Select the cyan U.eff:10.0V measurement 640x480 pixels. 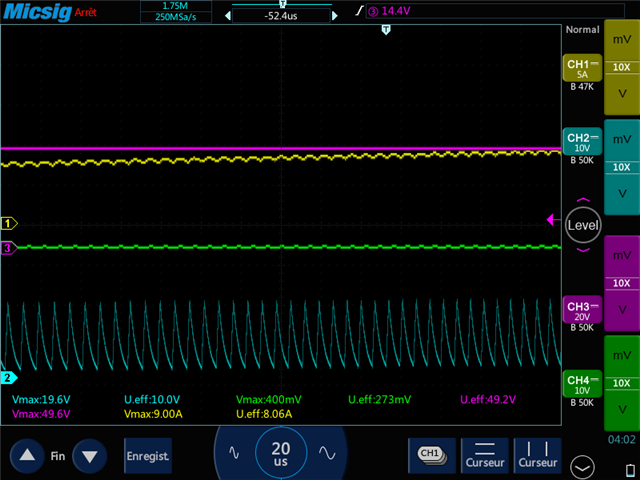point(152,400)
